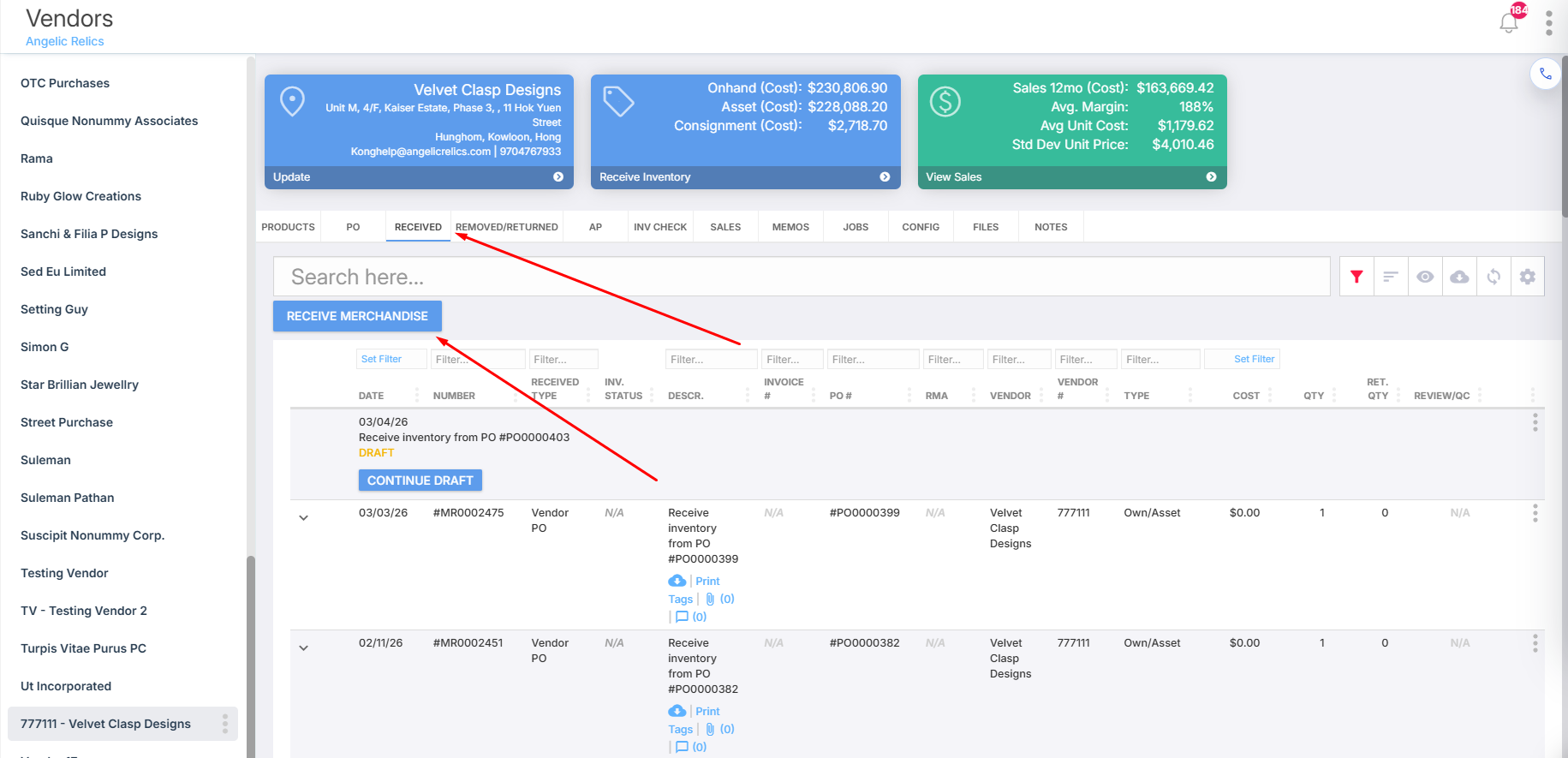This screenshot has width=1568, height=758.
Task: Switch to the PO tab
Action: [353, 227]
